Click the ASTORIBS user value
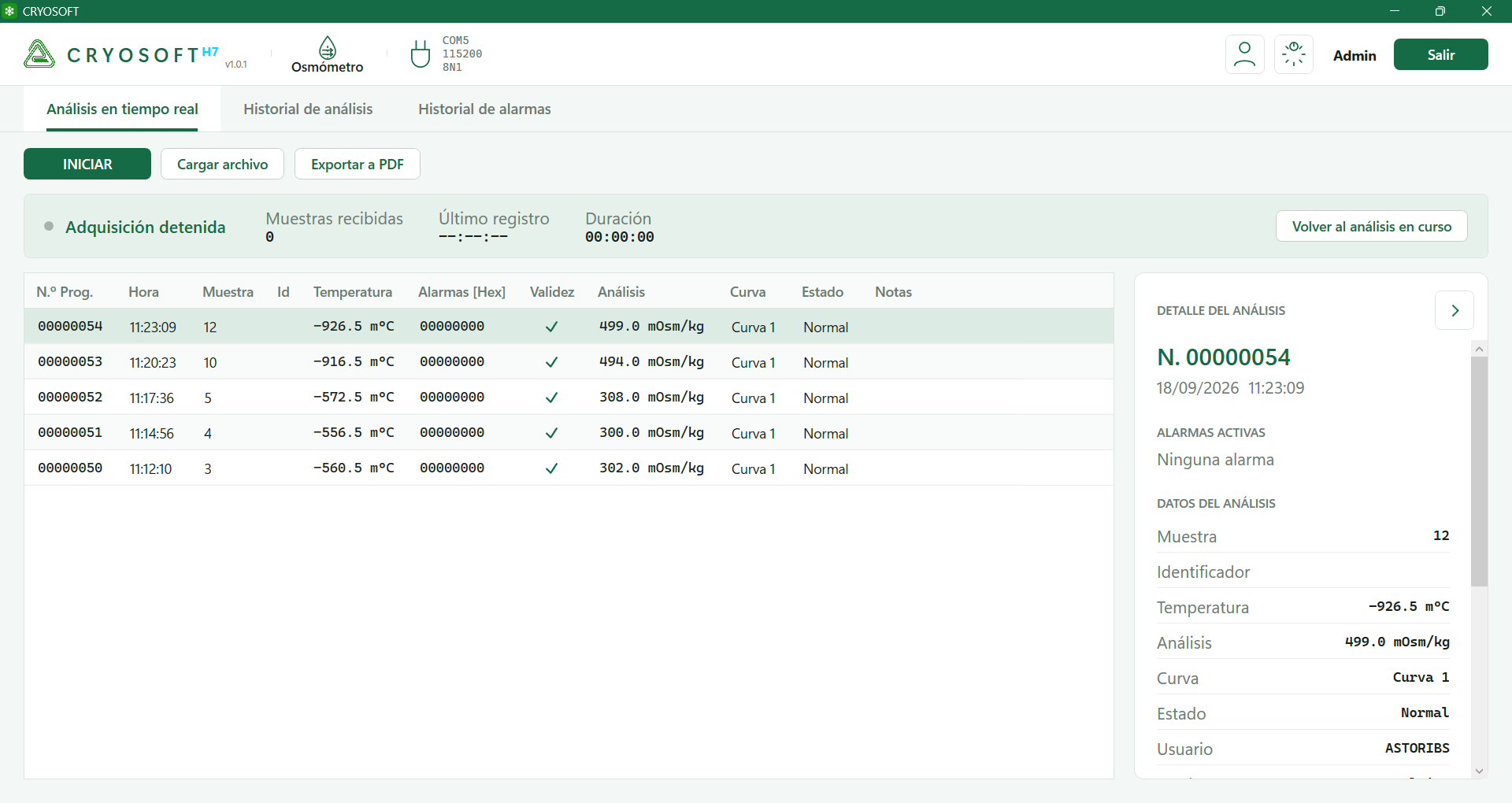The width and height of the screenshot is (1512, 803). point(1417,748)
